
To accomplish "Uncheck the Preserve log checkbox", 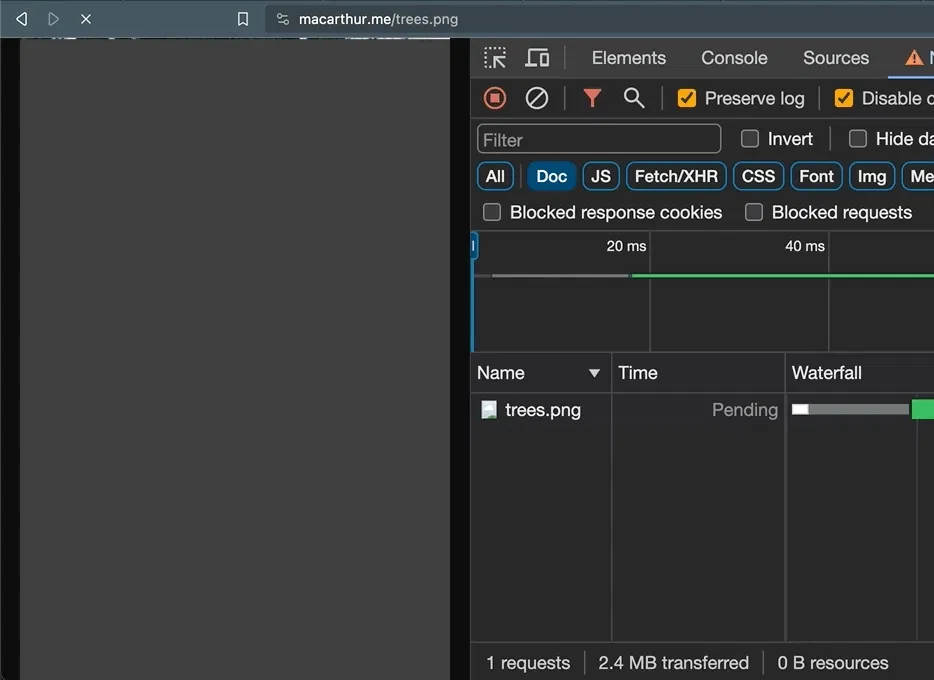I will 687,98.
